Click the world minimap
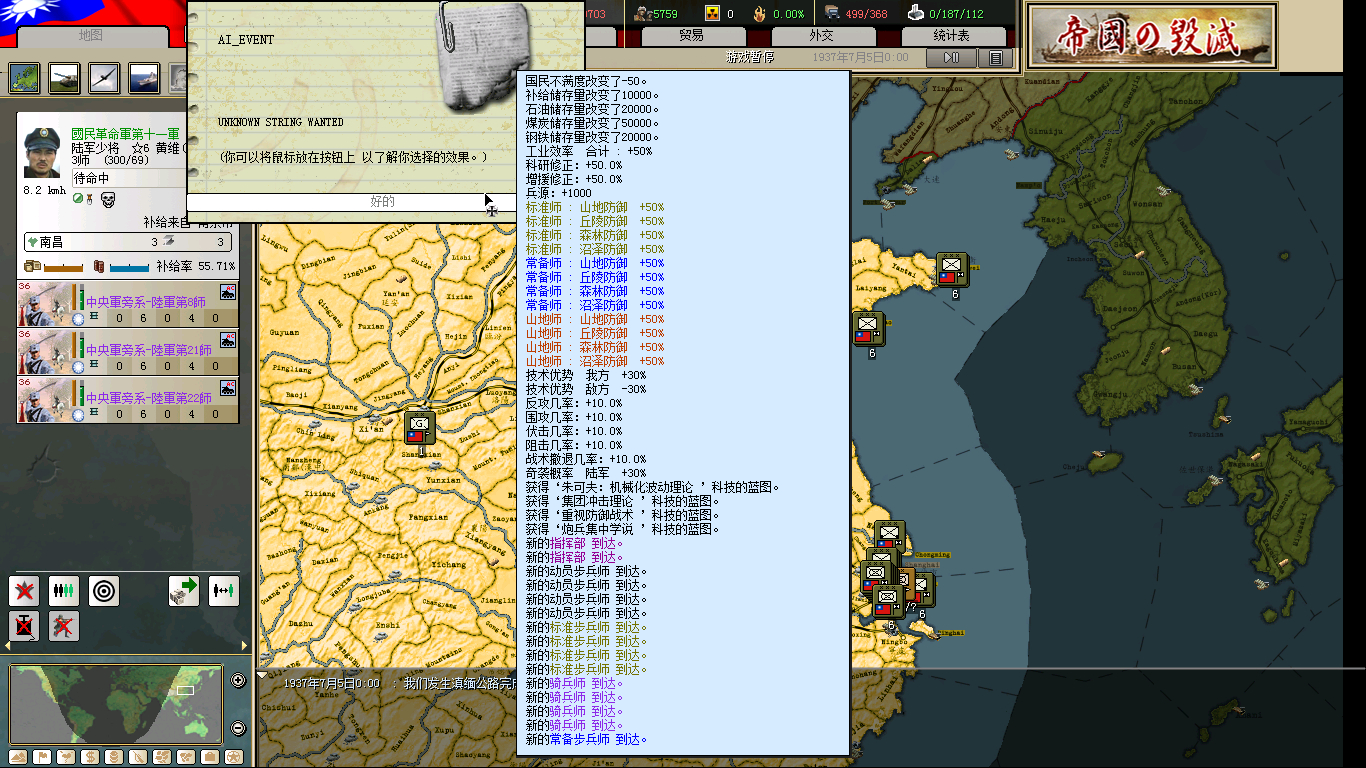 tap(116, 705)
